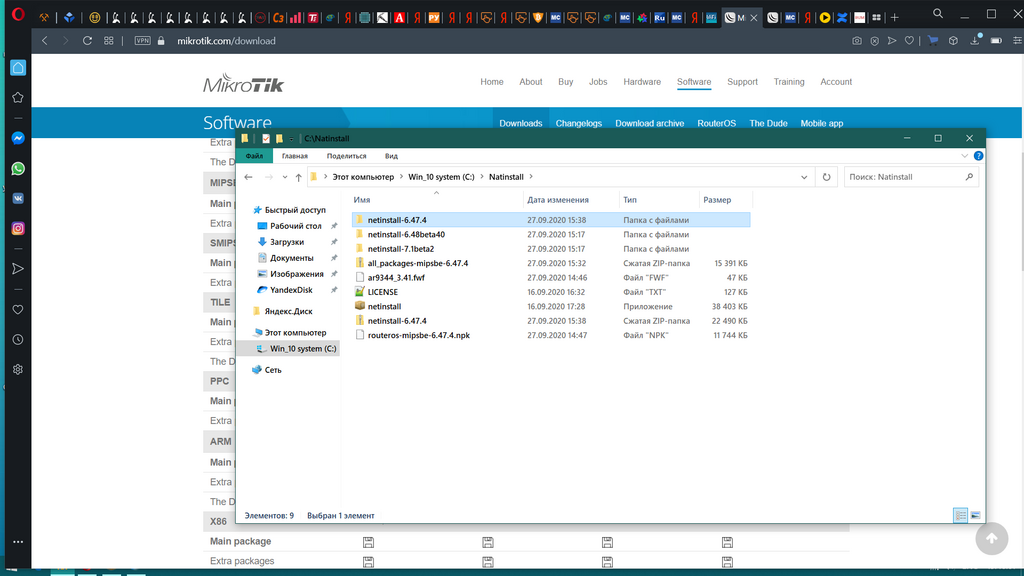Select routeros-mipsbe-6.47.4.npk file
Viewport: 1024px width, 576px height.
419,335
